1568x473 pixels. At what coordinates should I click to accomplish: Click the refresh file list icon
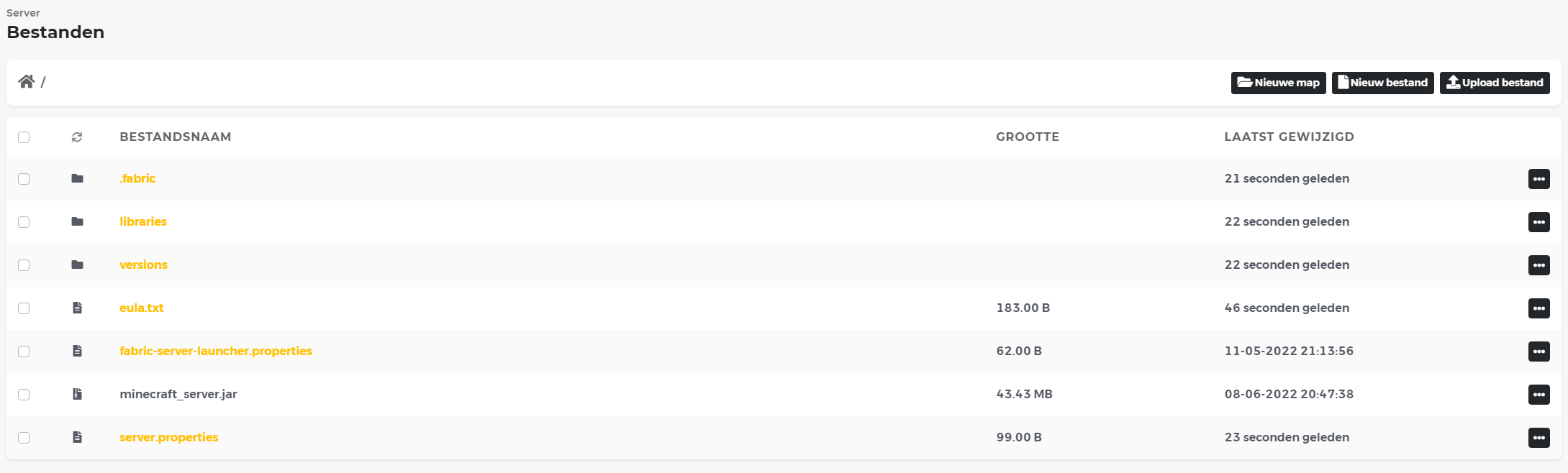pos(77,137)
